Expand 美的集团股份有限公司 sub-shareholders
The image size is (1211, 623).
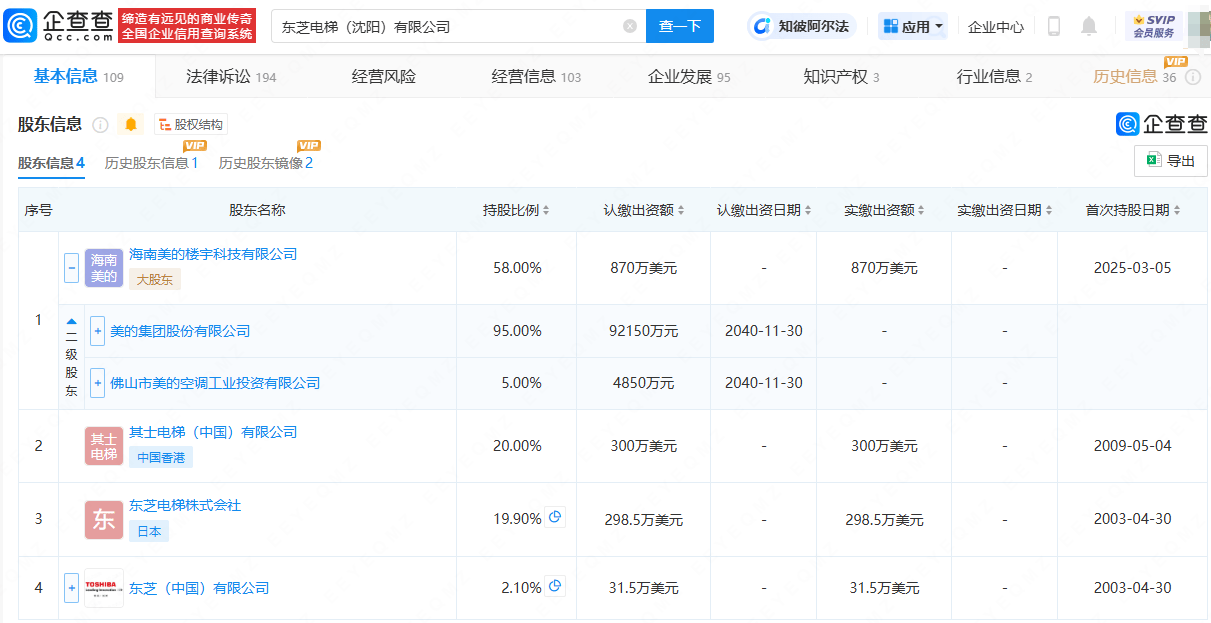click(97, 331)
